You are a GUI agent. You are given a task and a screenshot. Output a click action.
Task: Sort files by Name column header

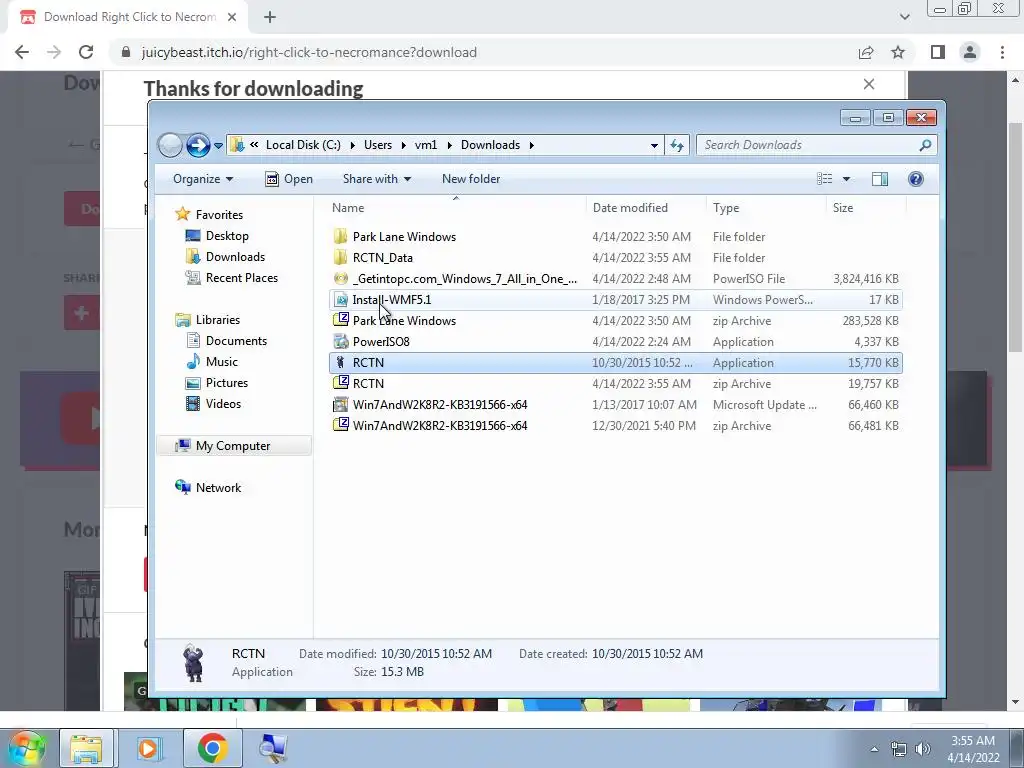coord(348,208)
